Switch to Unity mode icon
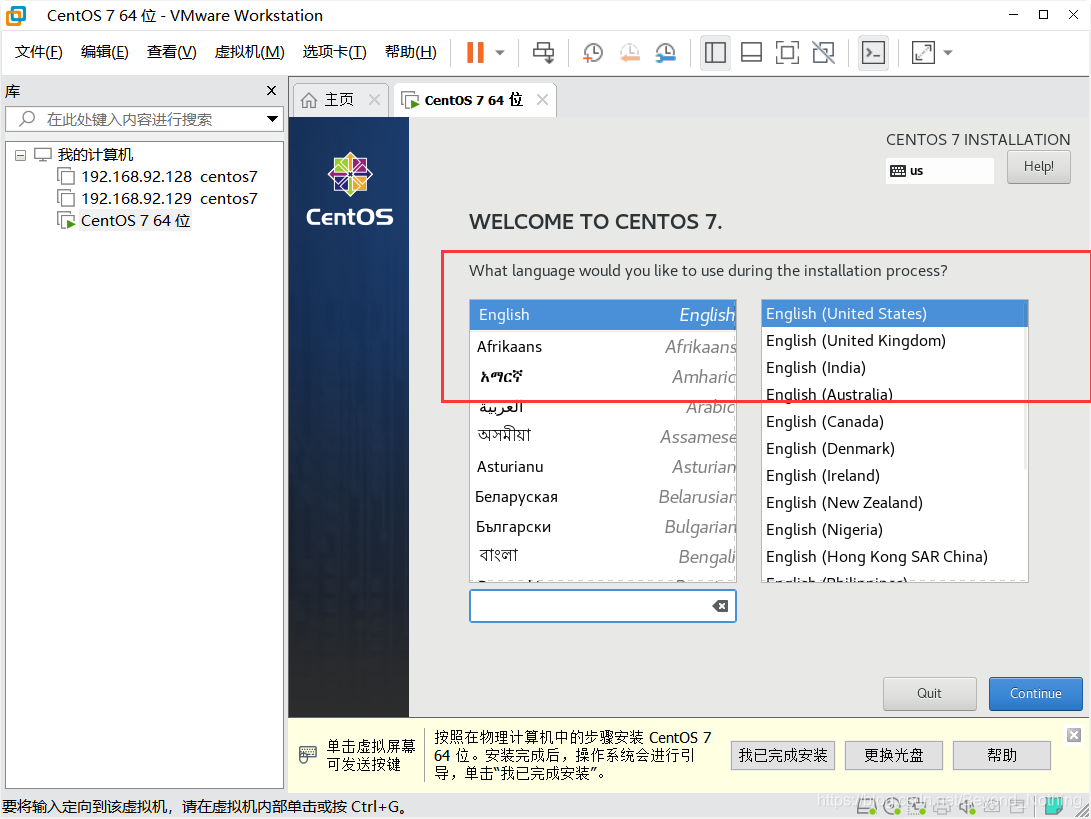Screen dimensions: 1091x819 [x=823, y=53]
